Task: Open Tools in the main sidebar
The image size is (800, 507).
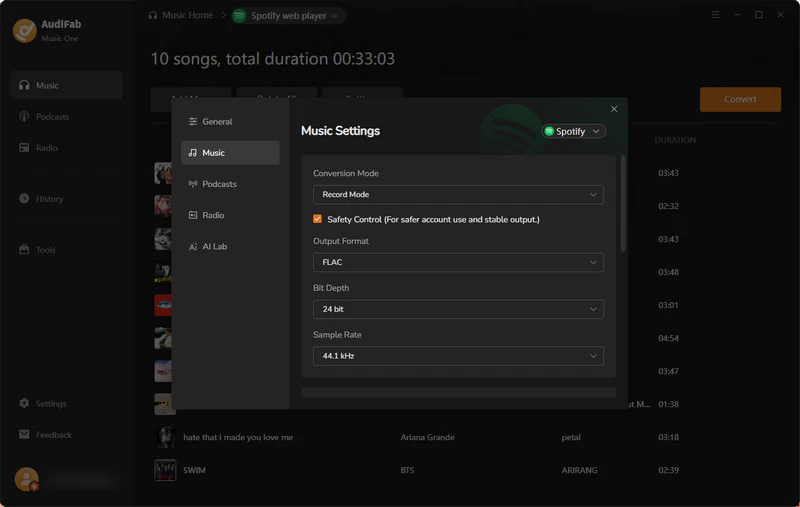Action: [x=66, y=249]
